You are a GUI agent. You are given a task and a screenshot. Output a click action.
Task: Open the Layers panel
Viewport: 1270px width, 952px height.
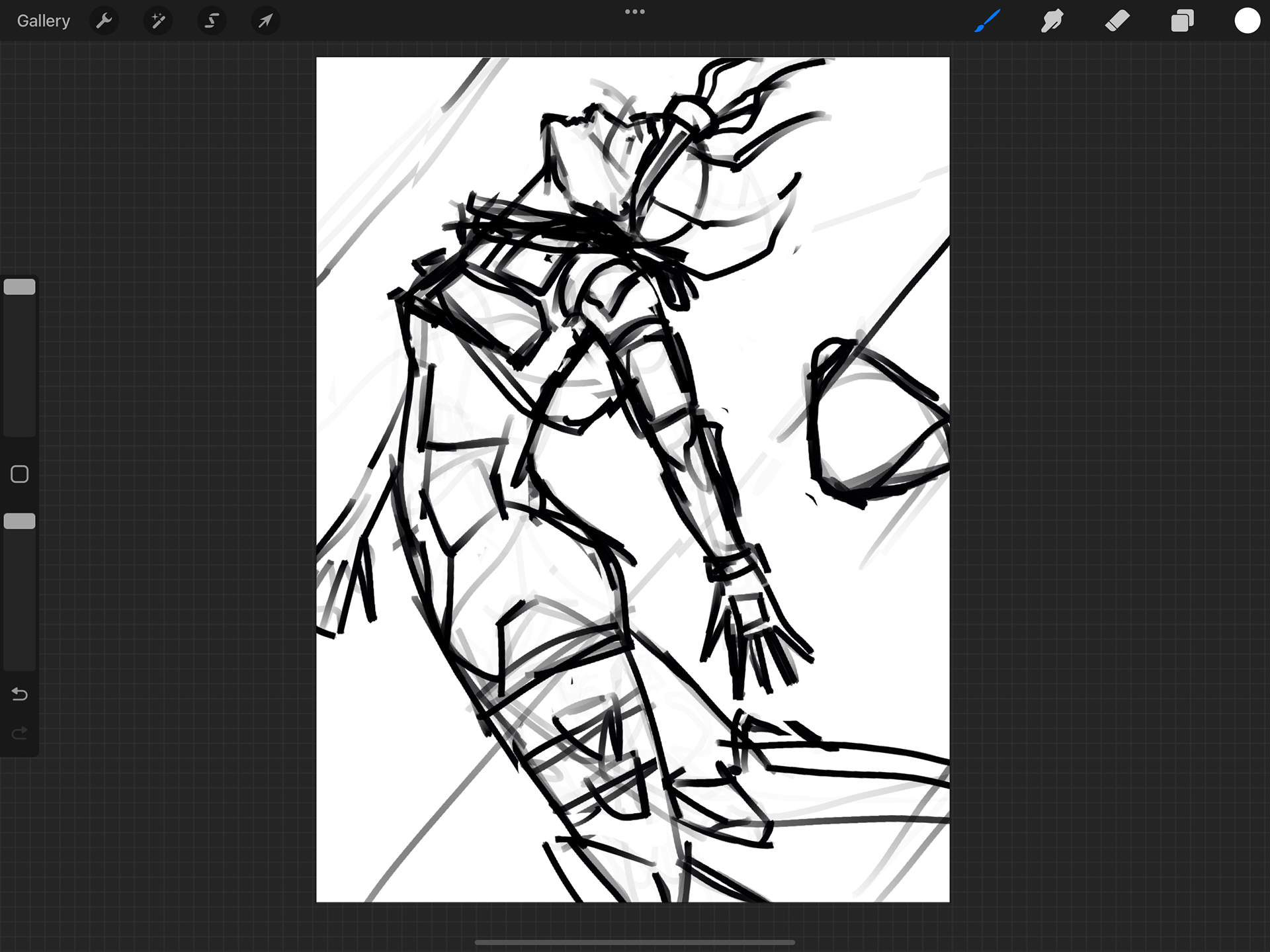click(1182, 21)
